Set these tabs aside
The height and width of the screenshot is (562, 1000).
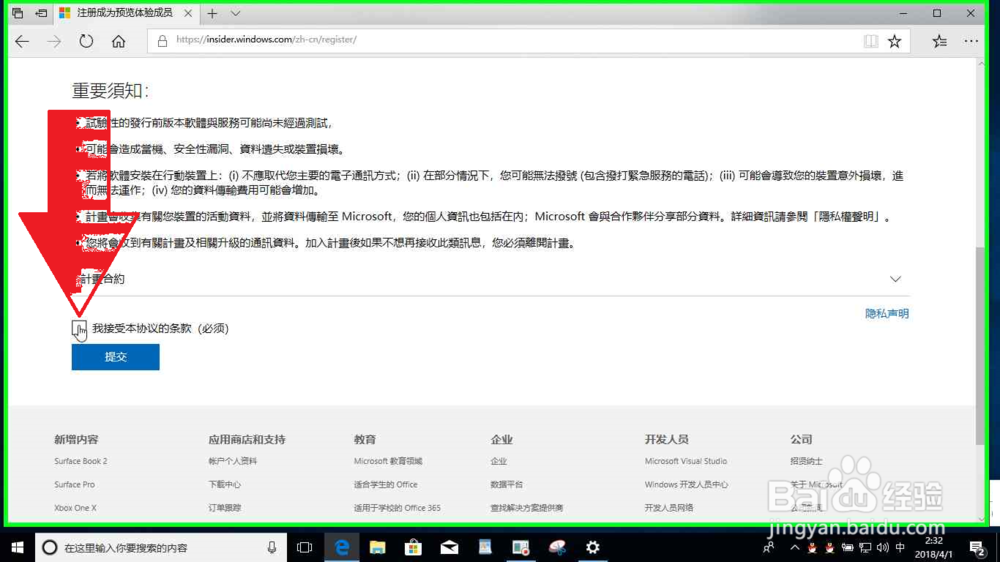pos(41,13)
